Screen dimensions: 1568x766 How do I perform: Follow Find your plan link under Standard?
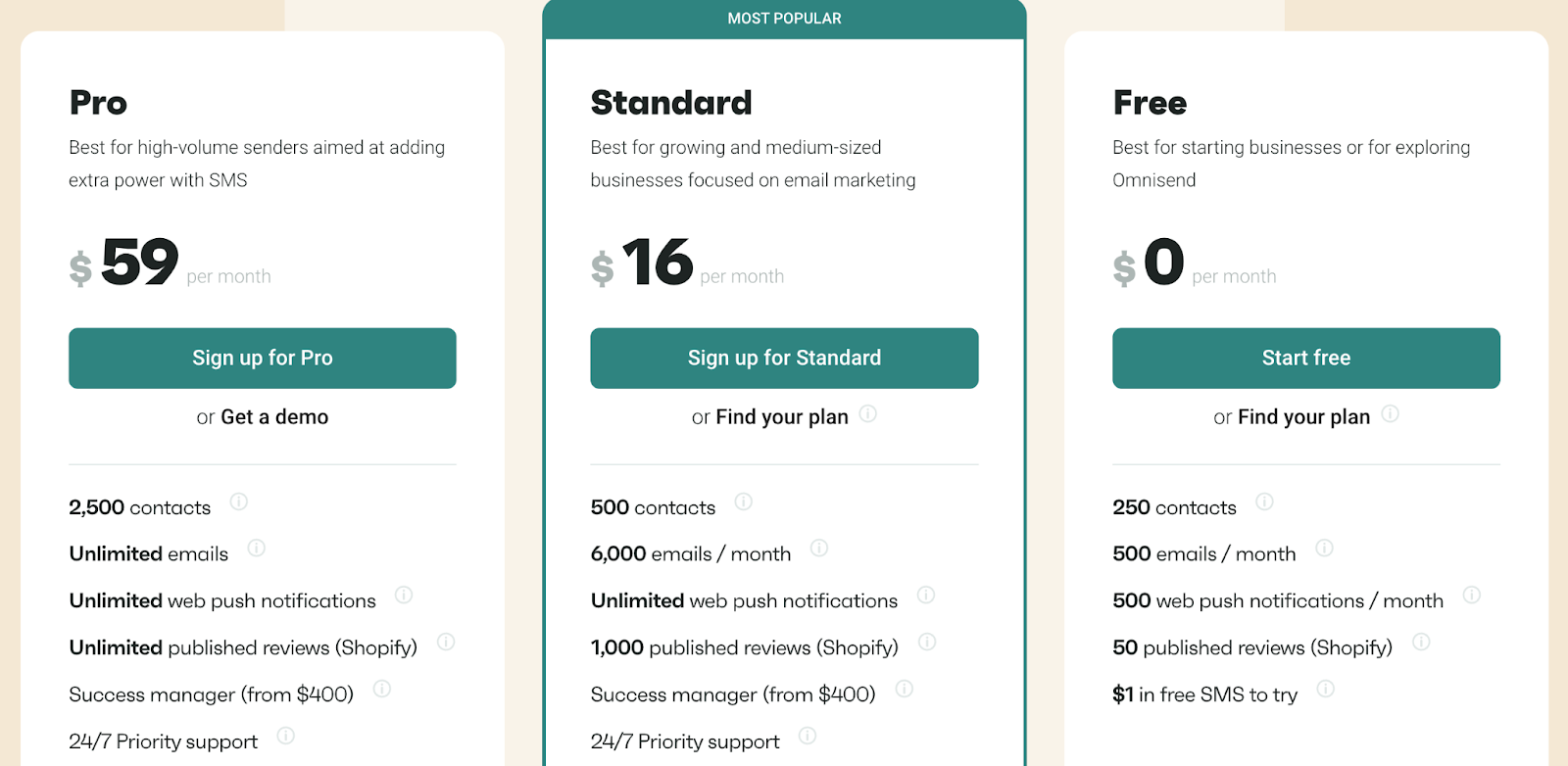[782, 417]
